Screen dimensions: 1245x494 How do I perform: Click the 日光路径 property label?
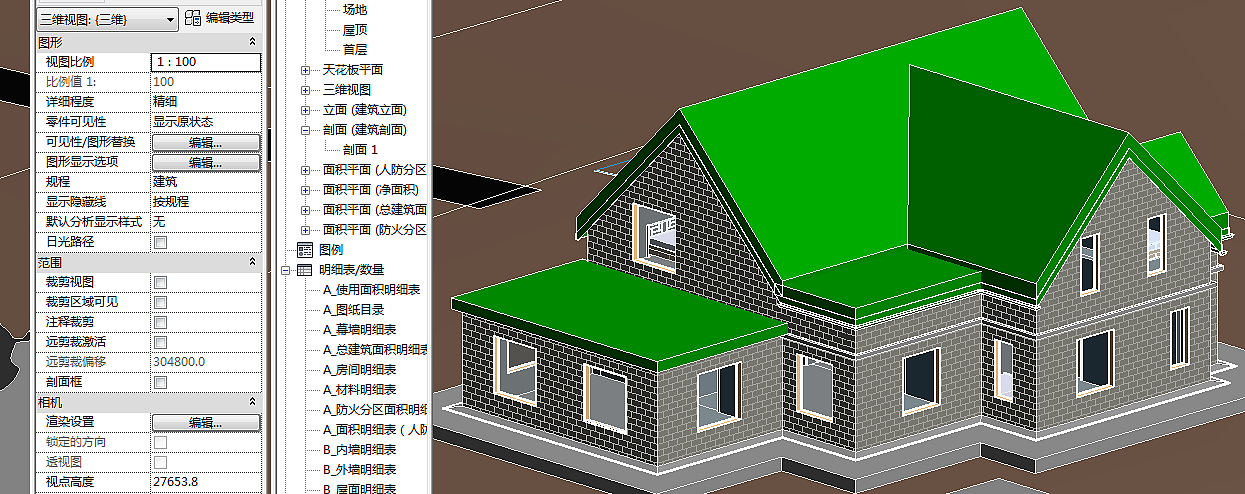pyautogui.click(x=70, y=242)
